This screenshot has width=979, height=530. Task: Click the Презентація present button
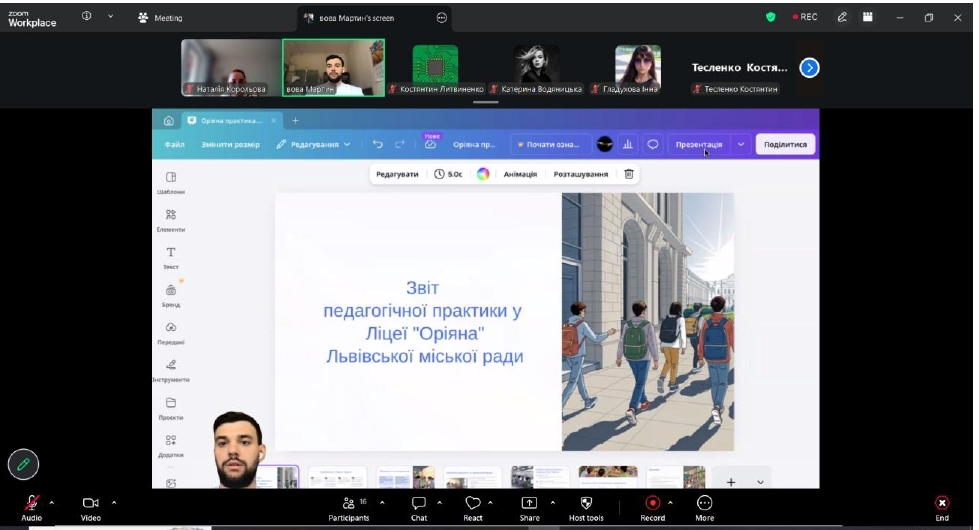pos(699,144)
